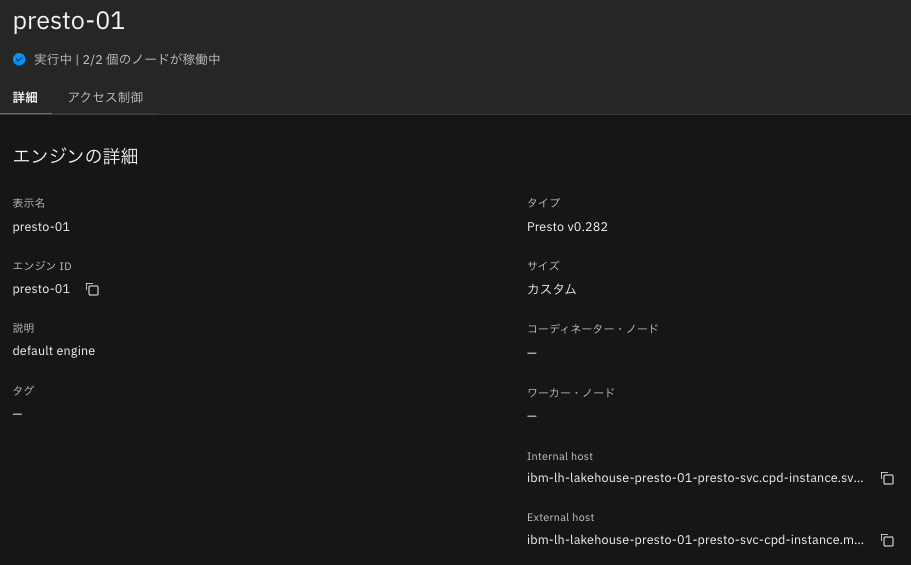
Task: Click the エンジン ID label
Action: click(42, 266)
